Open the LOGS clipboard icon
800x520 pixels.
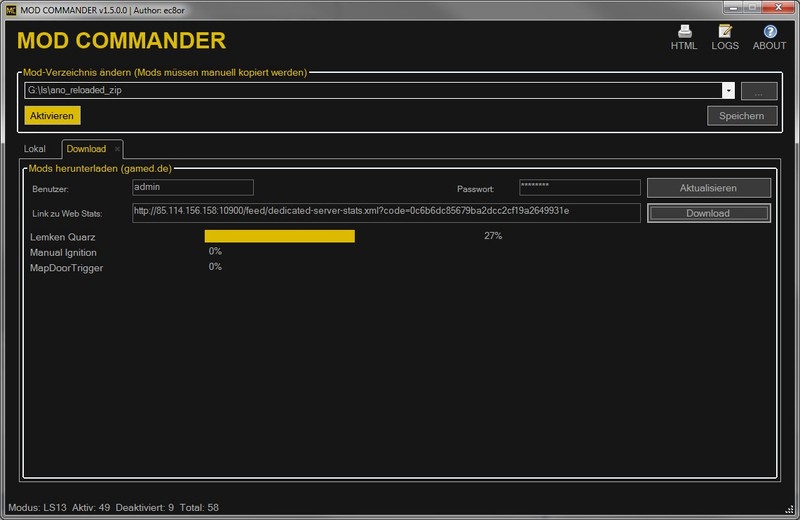(725, 30)
